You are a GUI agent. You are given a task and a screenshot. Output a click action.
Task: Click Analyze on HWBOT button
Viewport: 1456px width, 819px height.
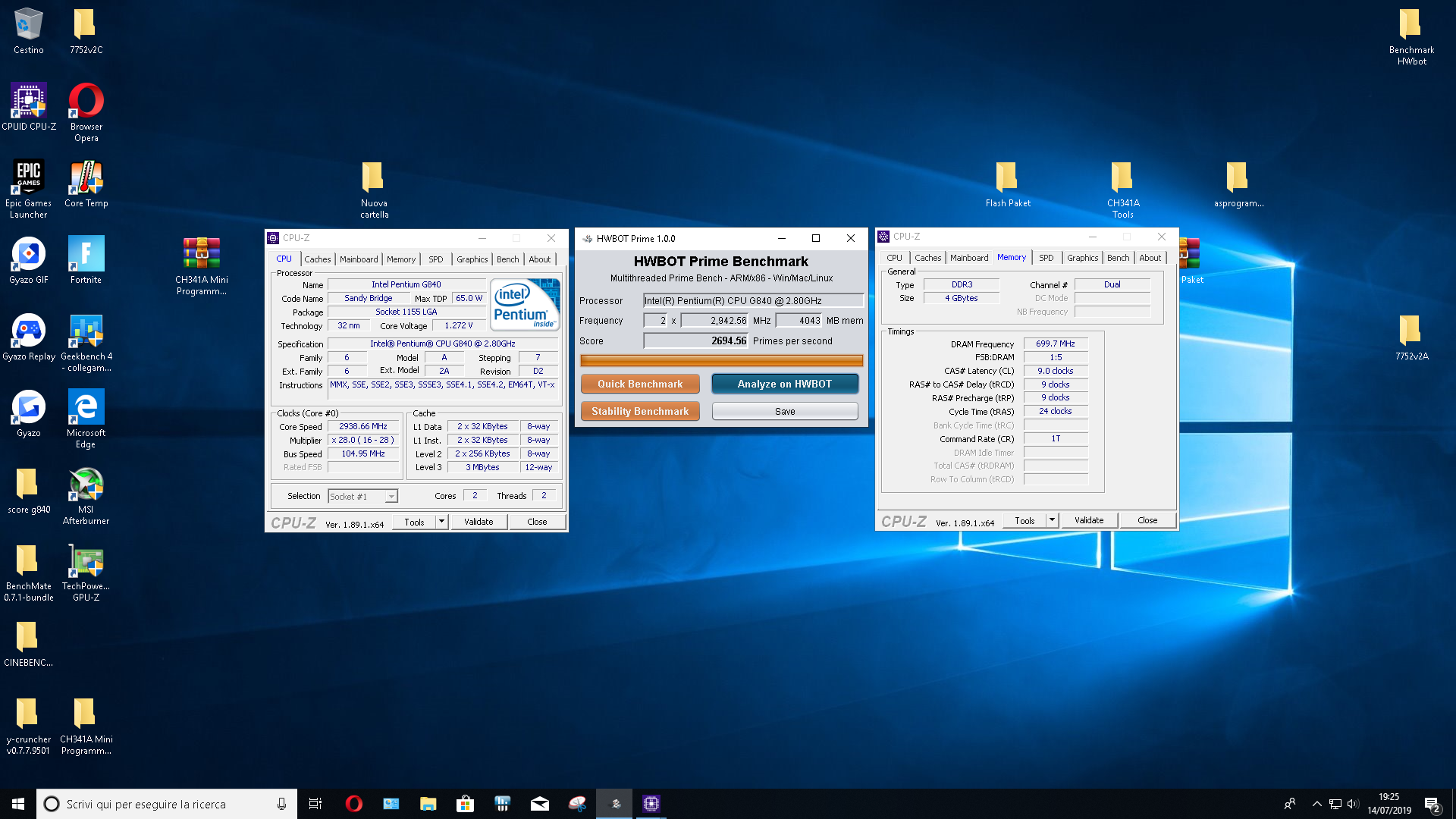[x=785, y=384]
